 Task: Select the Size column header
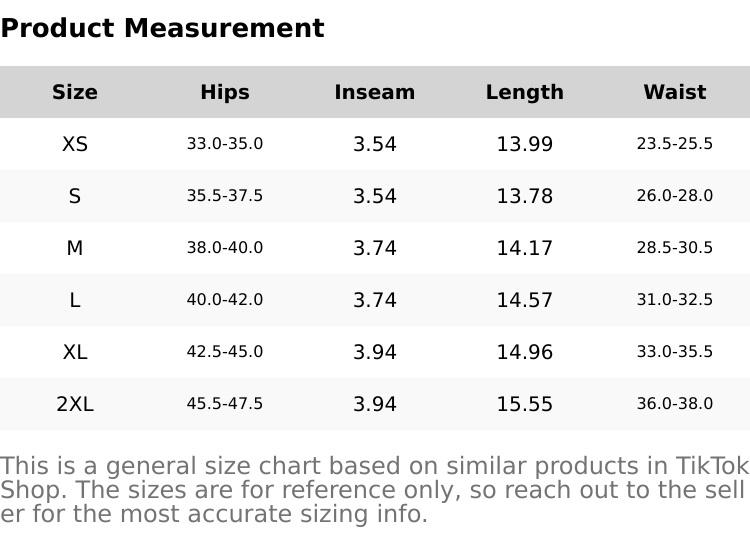coord(75,92)
